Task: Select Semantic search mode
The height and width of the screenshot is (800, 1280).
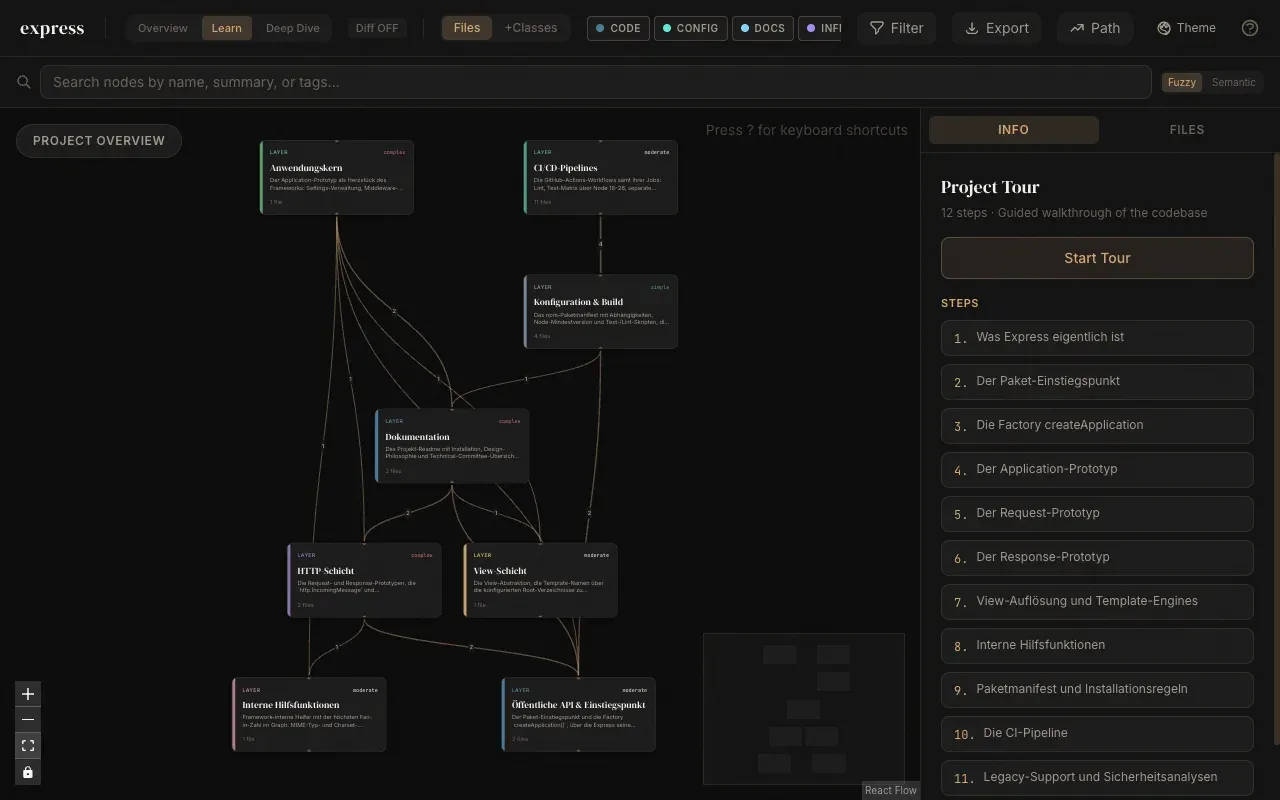Action: tap(1233, 82)
